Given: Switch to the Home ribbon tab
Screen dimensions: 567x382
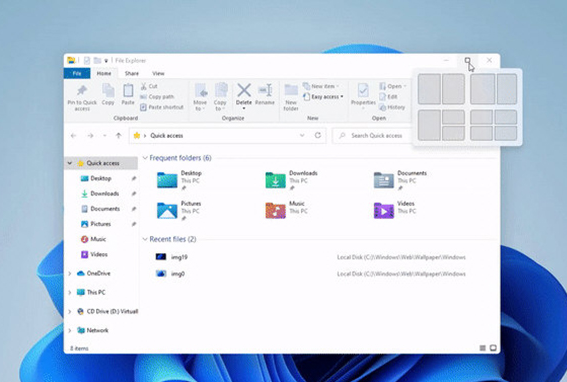Looking at the screenshot, I should click(104, 73).
